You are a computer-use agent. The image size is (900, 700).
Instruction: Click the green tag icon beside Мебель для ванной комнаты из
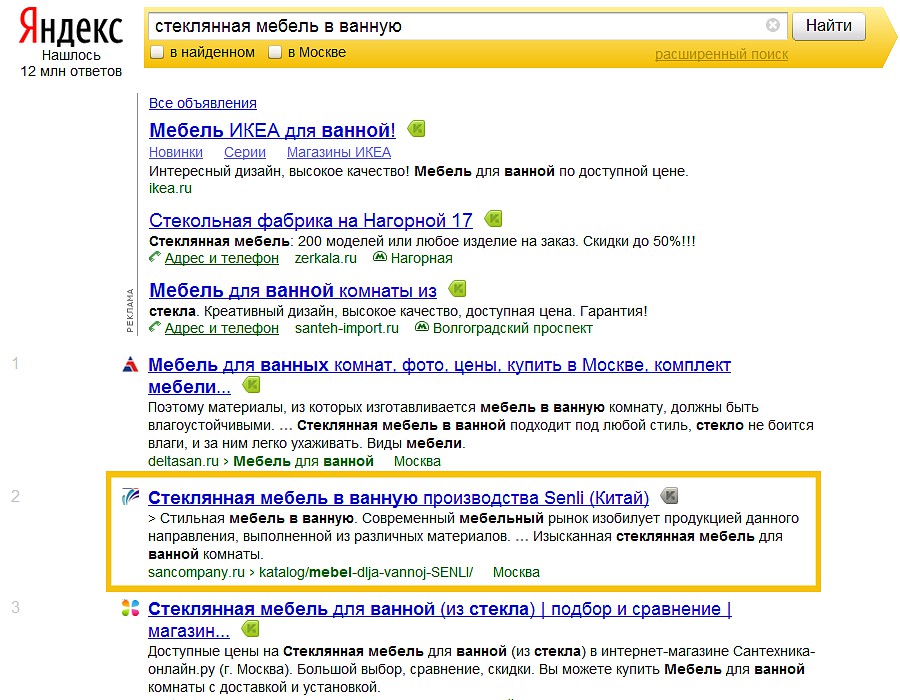(457, 289)
